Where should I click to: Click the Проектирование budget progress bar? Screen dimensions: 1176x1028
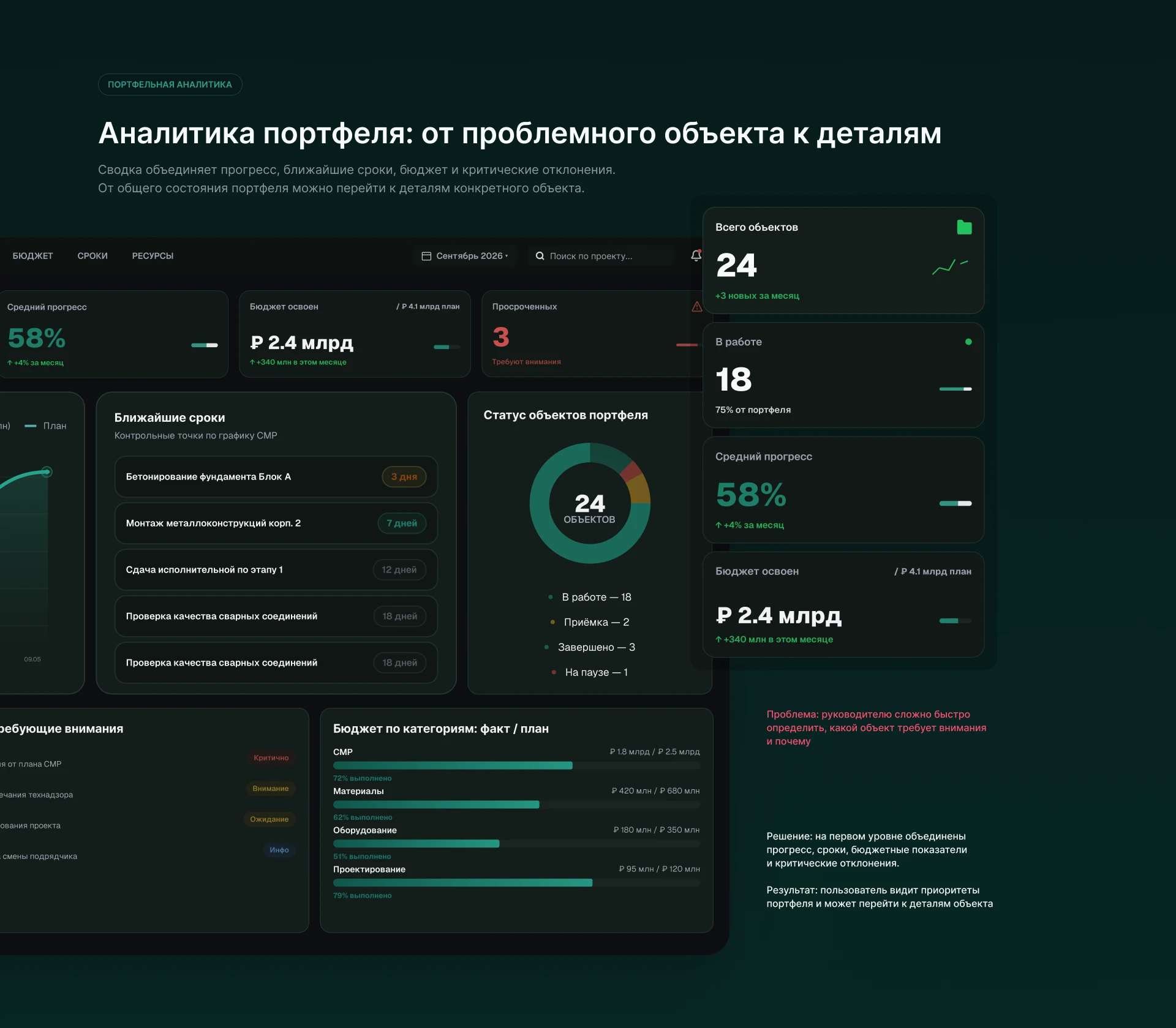[x=516, y=883]
